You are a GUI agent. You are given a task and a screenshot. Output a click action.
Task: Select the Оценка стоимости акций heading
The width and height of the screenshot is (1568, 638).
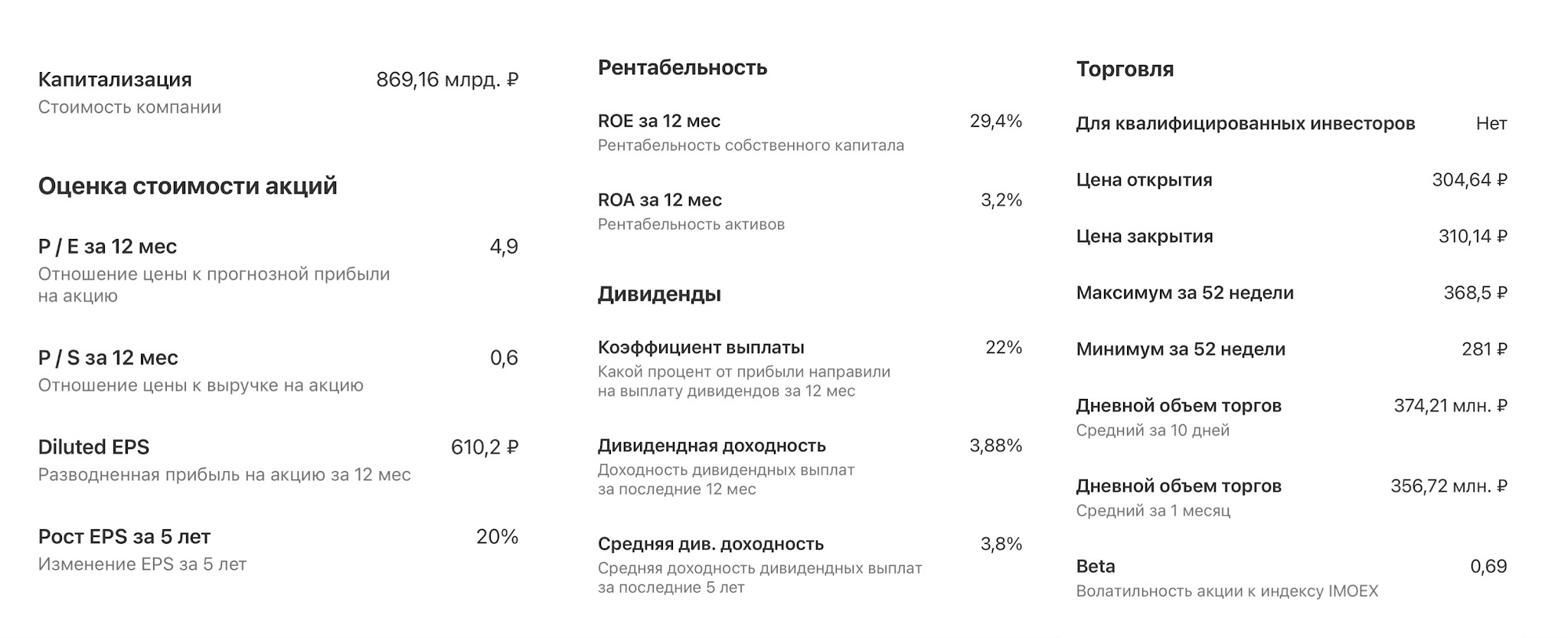point(188,186)
